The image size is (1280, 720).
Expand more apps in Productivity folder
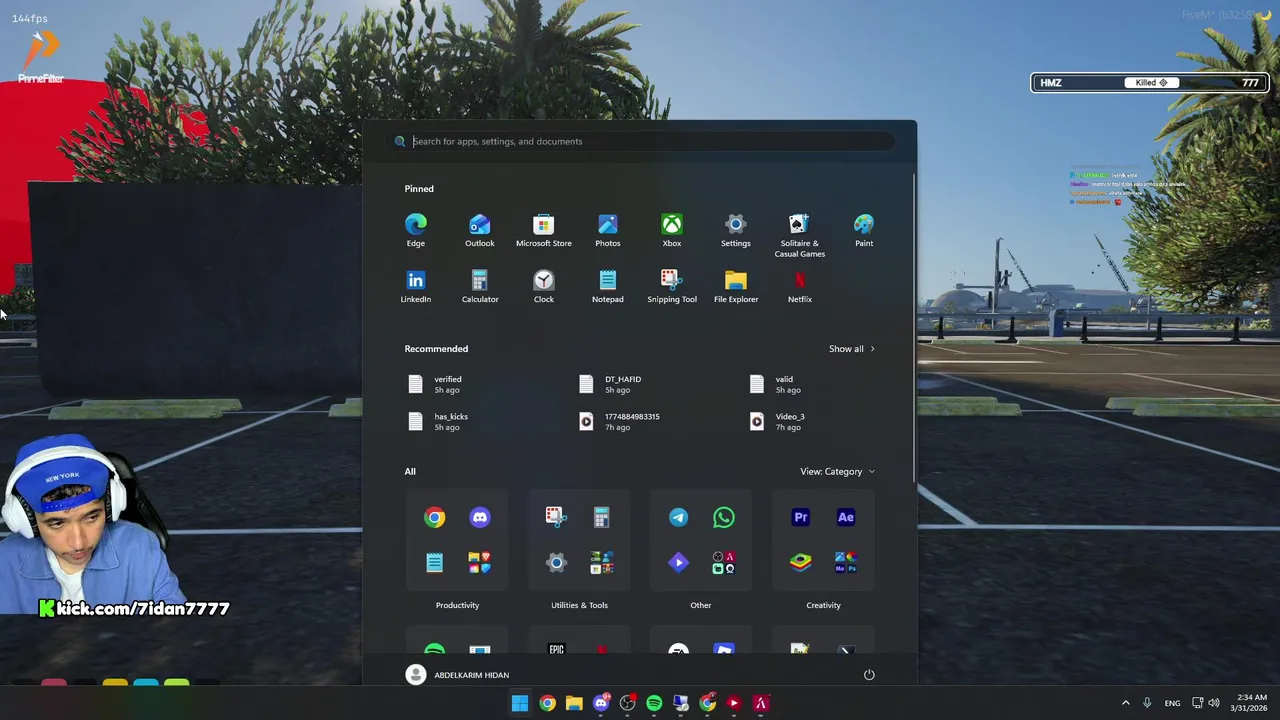coord(480,563)
